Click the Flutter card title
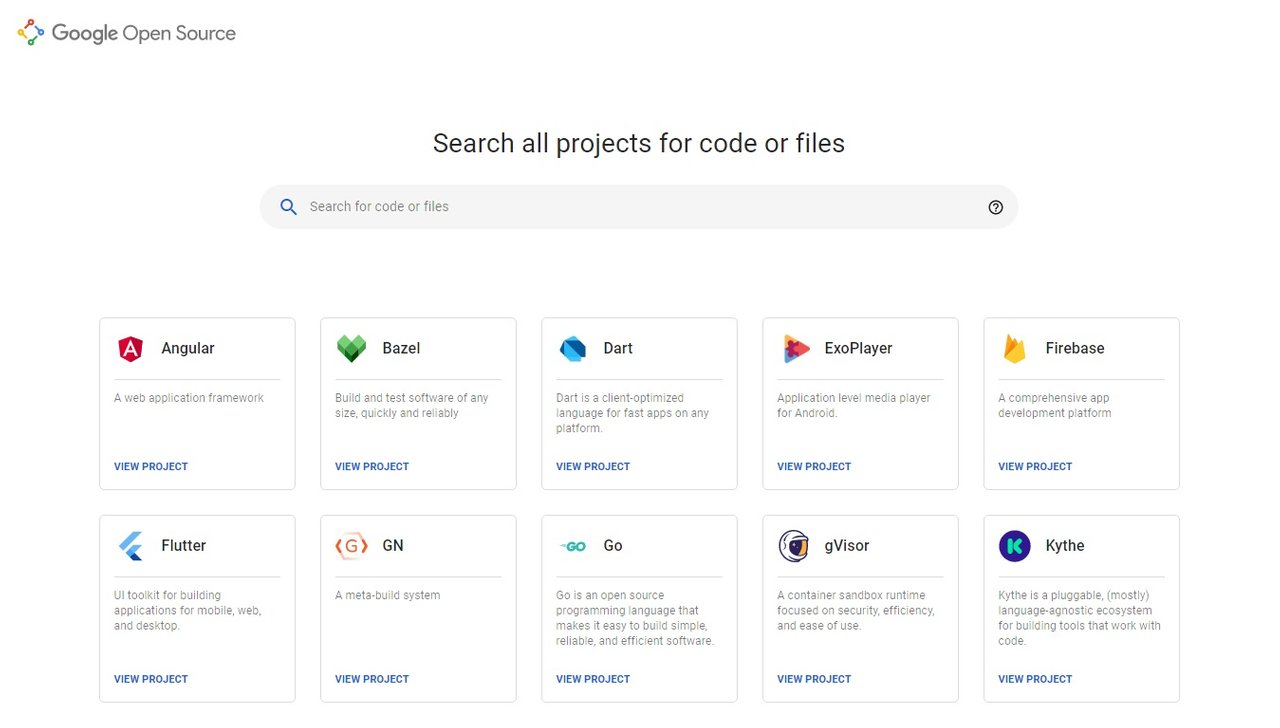The height and width of the screenshot is (728, 1280). pyautogui.click(x=184, y=546)
